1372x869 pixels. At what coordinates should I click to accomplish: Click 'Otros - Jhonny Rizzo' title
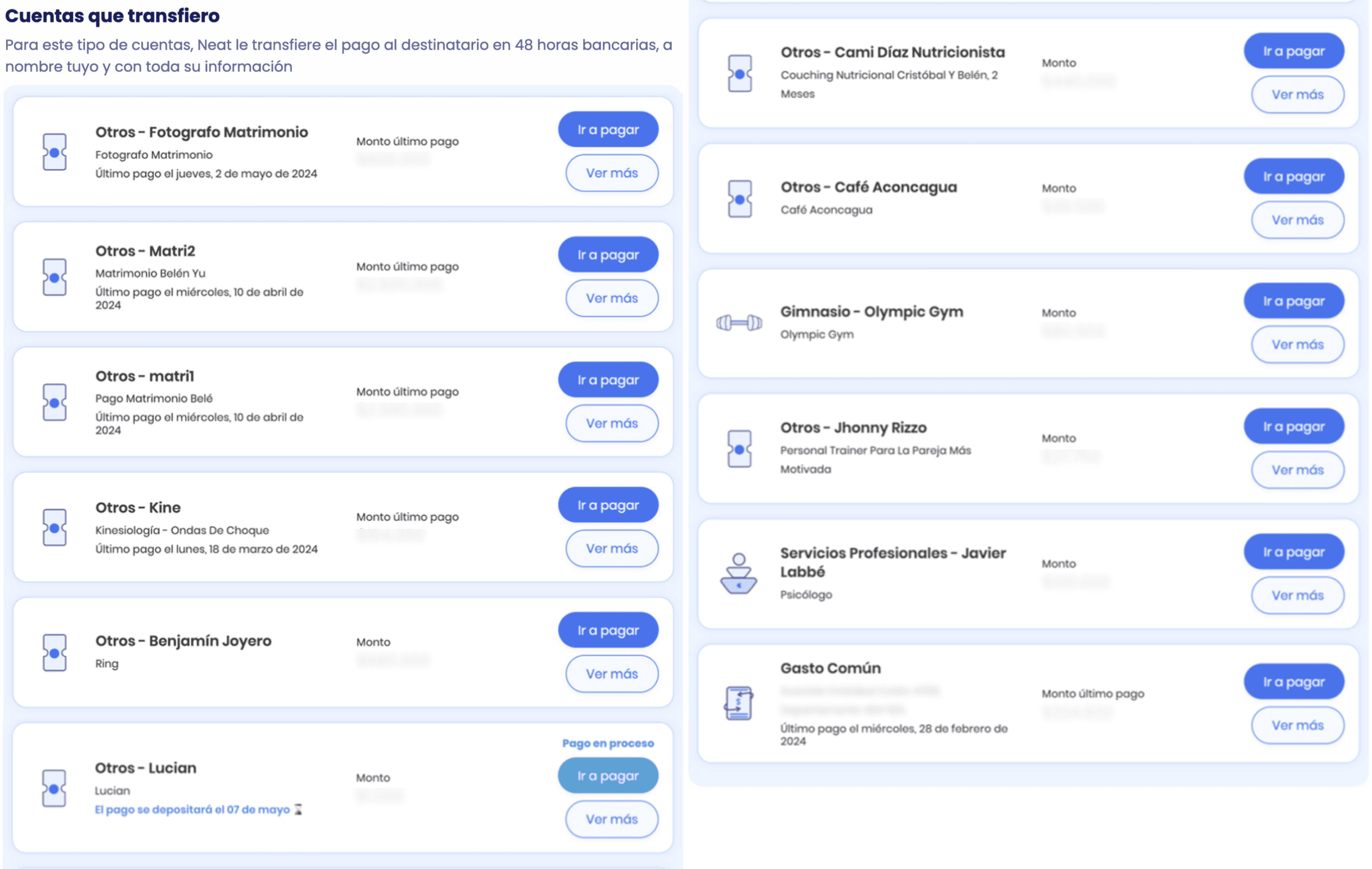854,427
